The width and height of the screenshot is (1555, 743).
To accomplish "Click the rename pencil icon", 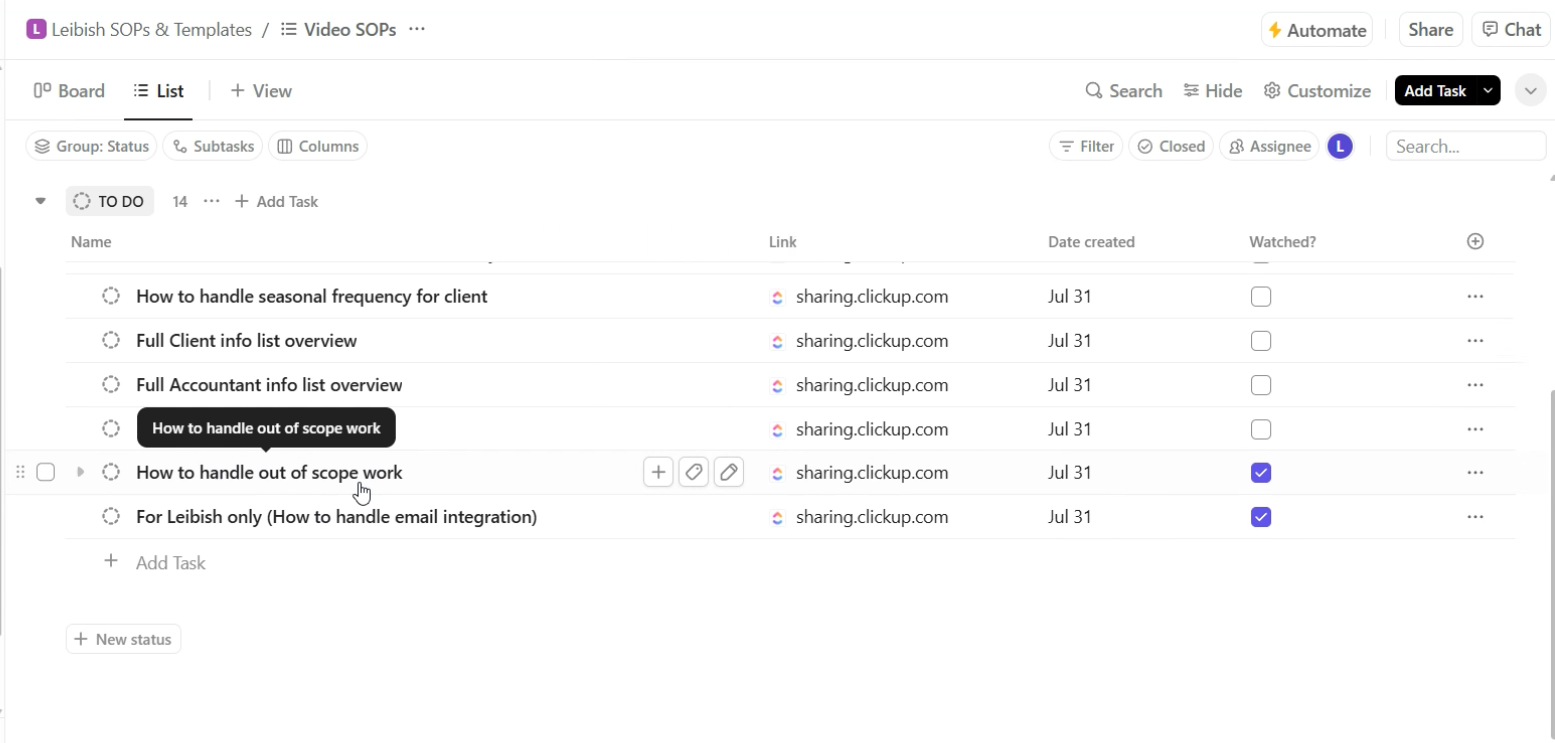I will point(729,472).
